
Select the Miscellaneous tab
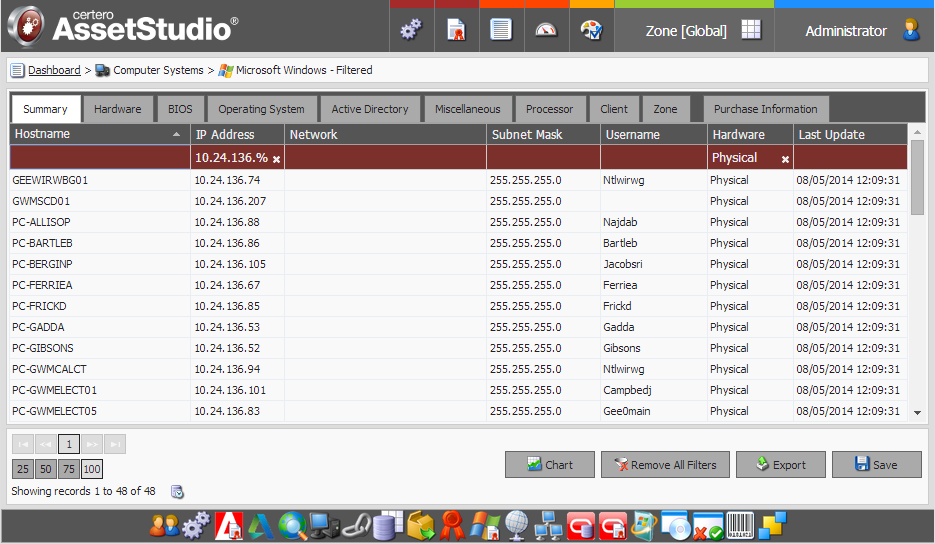468,109
